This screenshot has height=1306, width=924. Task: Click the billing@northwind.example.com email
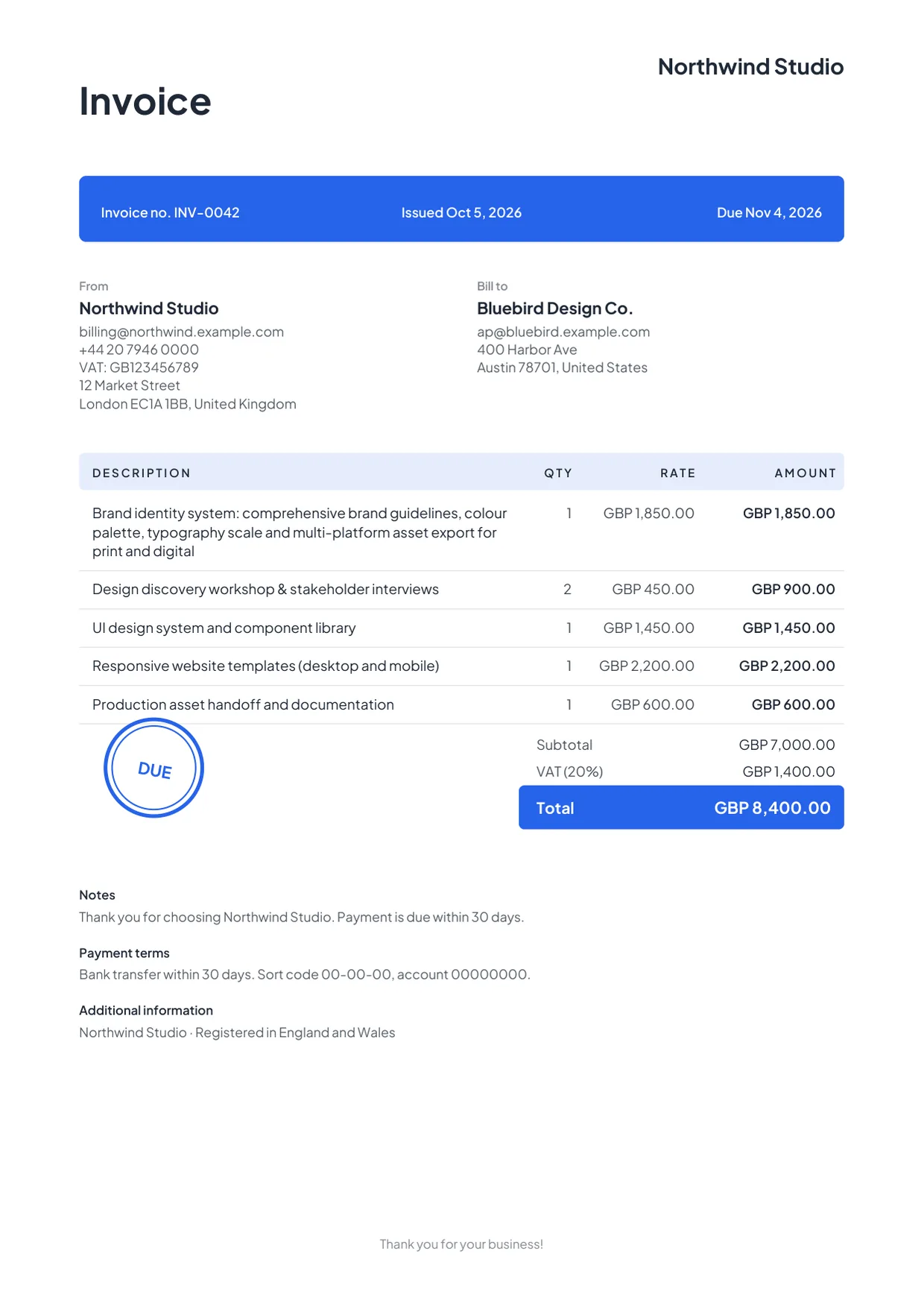tap(181, 332)
